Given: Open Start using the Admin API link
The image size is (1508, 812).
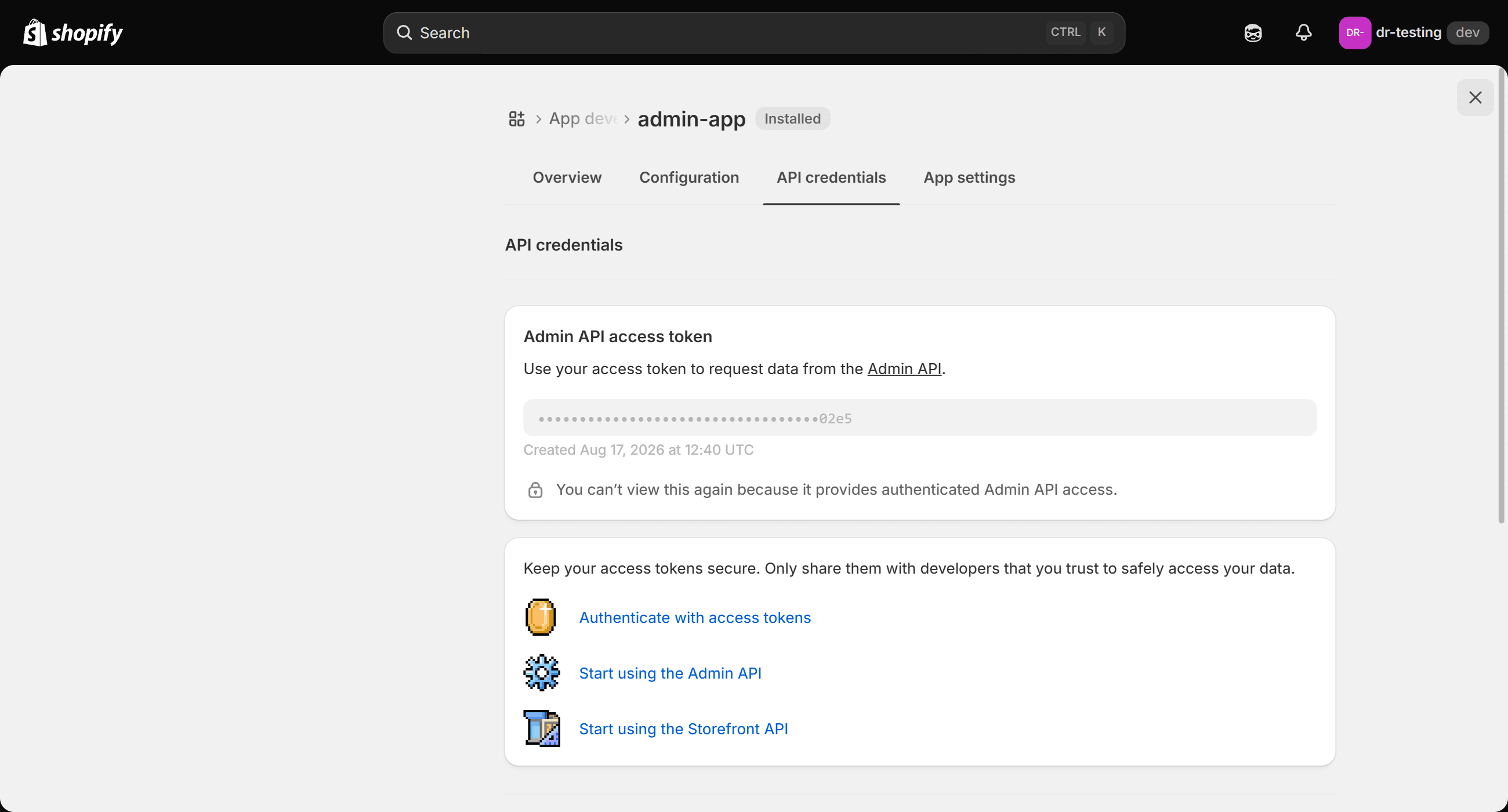Looking at the screenshot, I should [x=670, y=673].
